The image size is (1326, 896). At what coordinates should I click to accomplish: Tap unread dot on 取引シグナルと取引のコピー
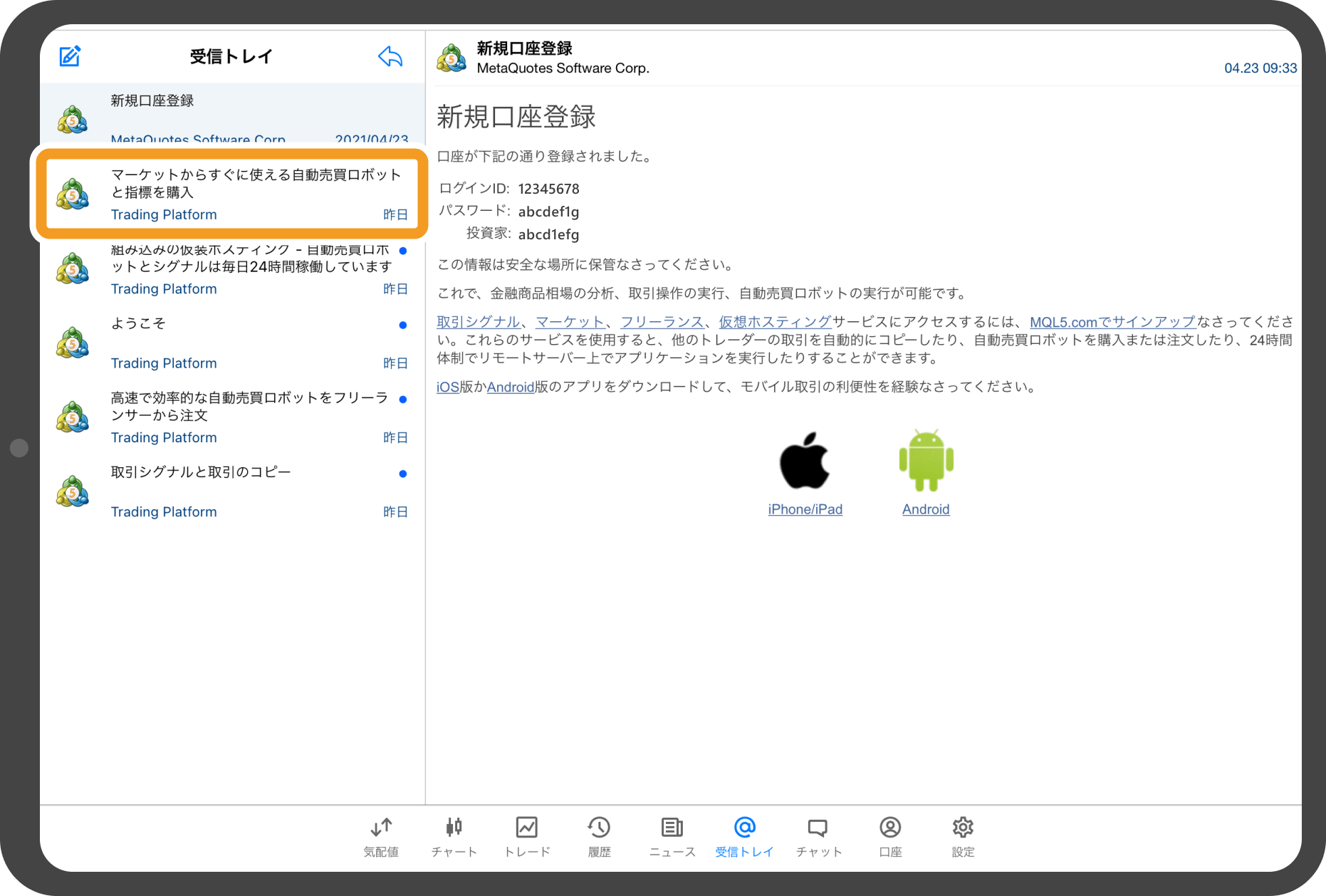click(x=403, y=474)
